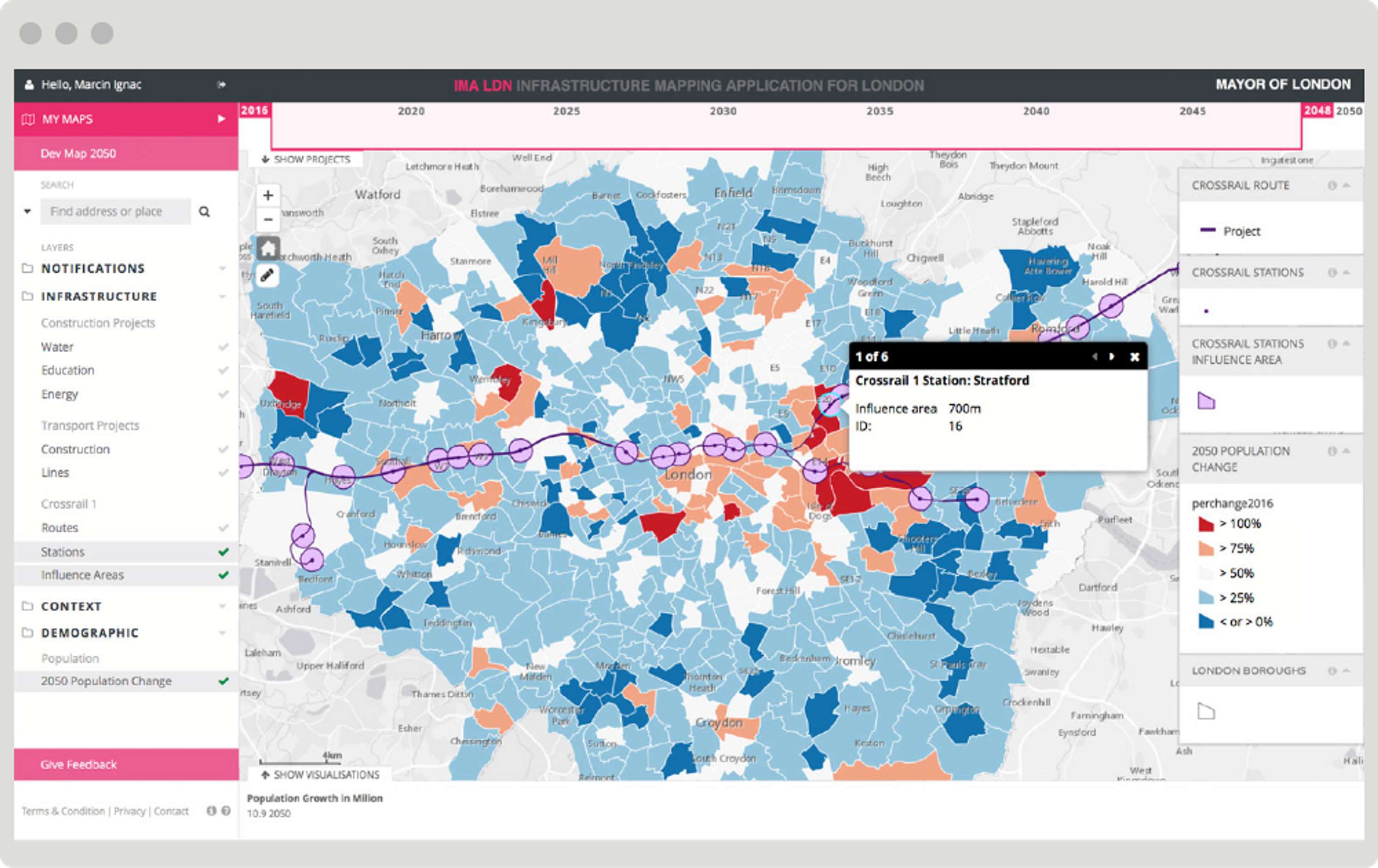Collapse the Crossrail Stations legend section
Screen dimensions: 1378x868
(x=1346, y=272)
